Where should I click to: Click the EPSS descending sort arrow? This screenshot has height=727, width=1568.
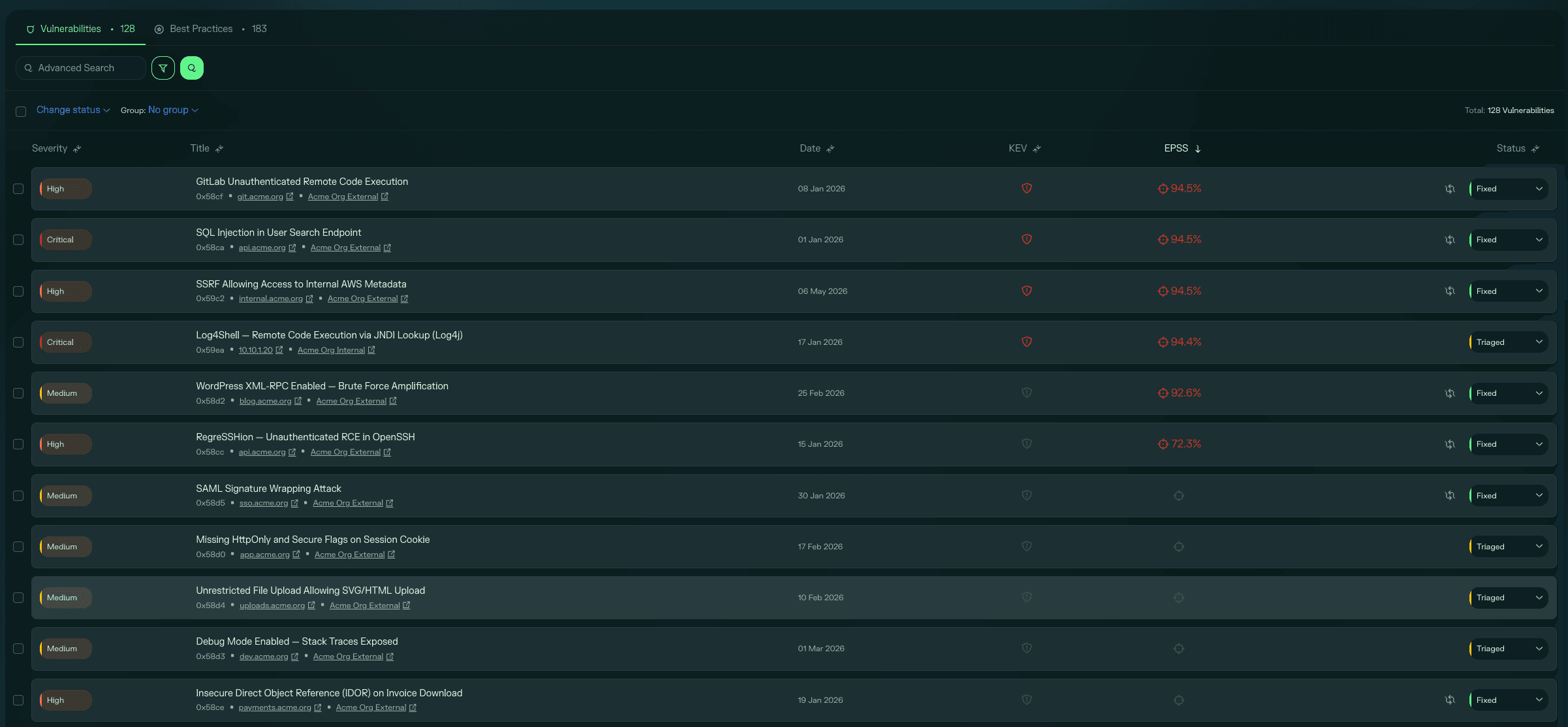tap(1198, 149)
